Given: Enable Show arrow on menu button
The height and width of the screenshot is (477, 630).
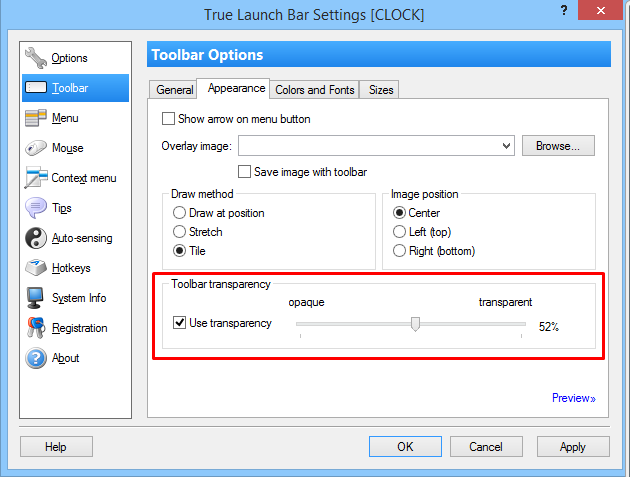Looking at the screenshot, I should (x=169, y=119).
